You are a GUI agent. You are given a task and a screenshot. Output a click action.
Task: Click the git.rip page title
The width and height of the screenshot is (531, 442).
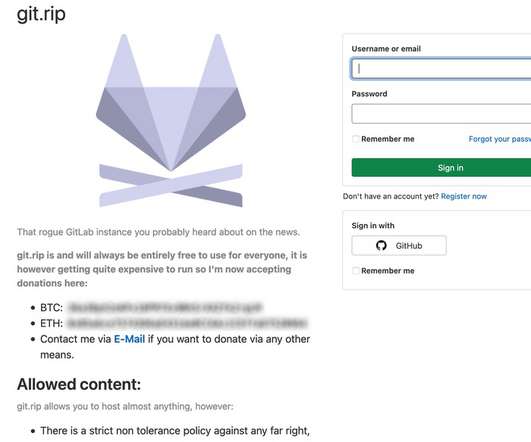tap(41, 14)
